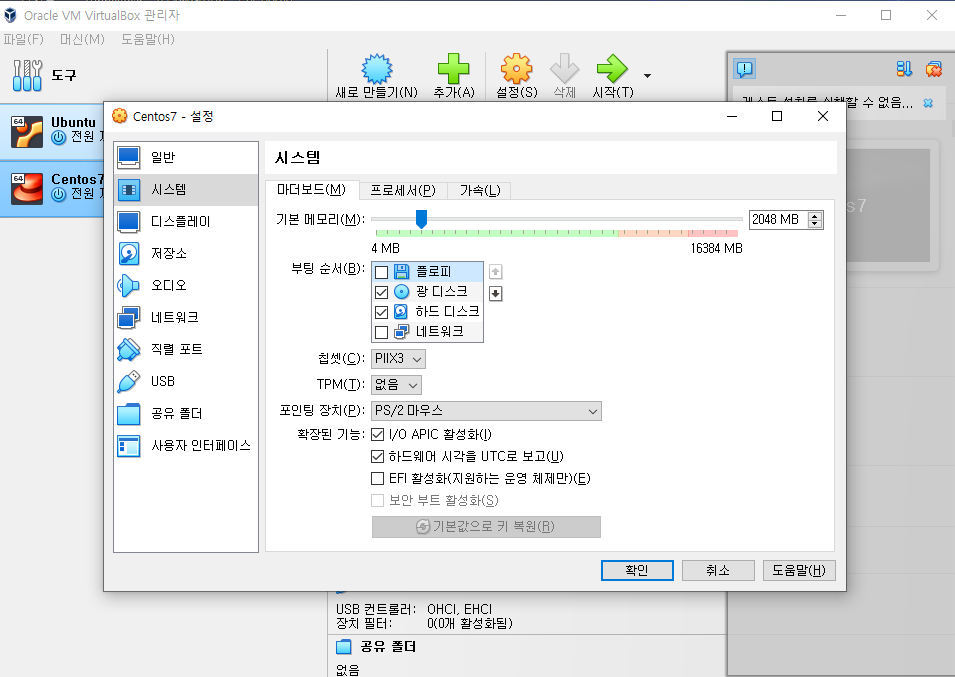The height and width of the screenshot is (677, 955).
Task: Select the Tools (도구) icon
Action: point(27,75)
